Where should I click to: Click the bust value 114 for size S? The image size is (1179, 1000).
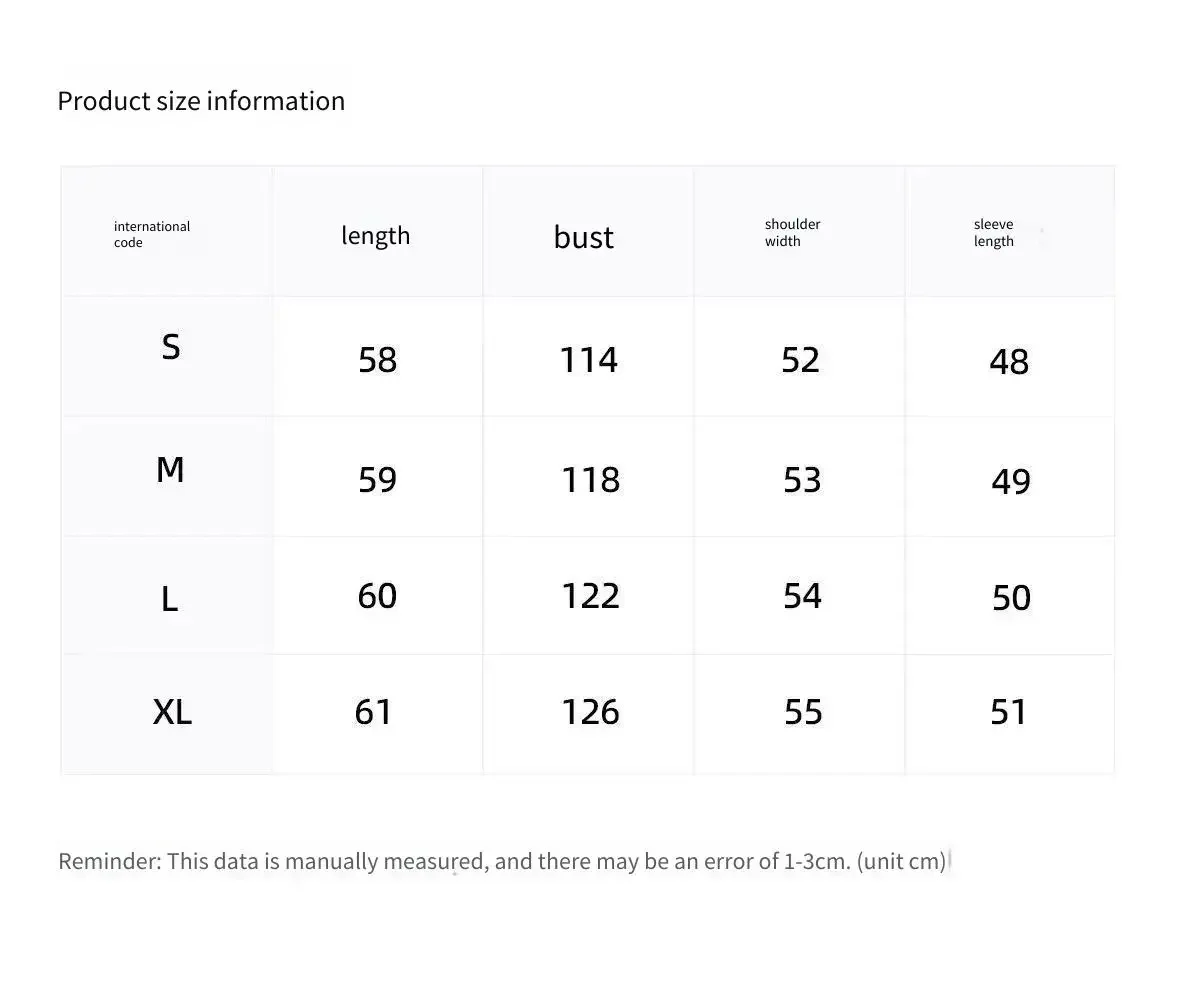click(588, 360)
